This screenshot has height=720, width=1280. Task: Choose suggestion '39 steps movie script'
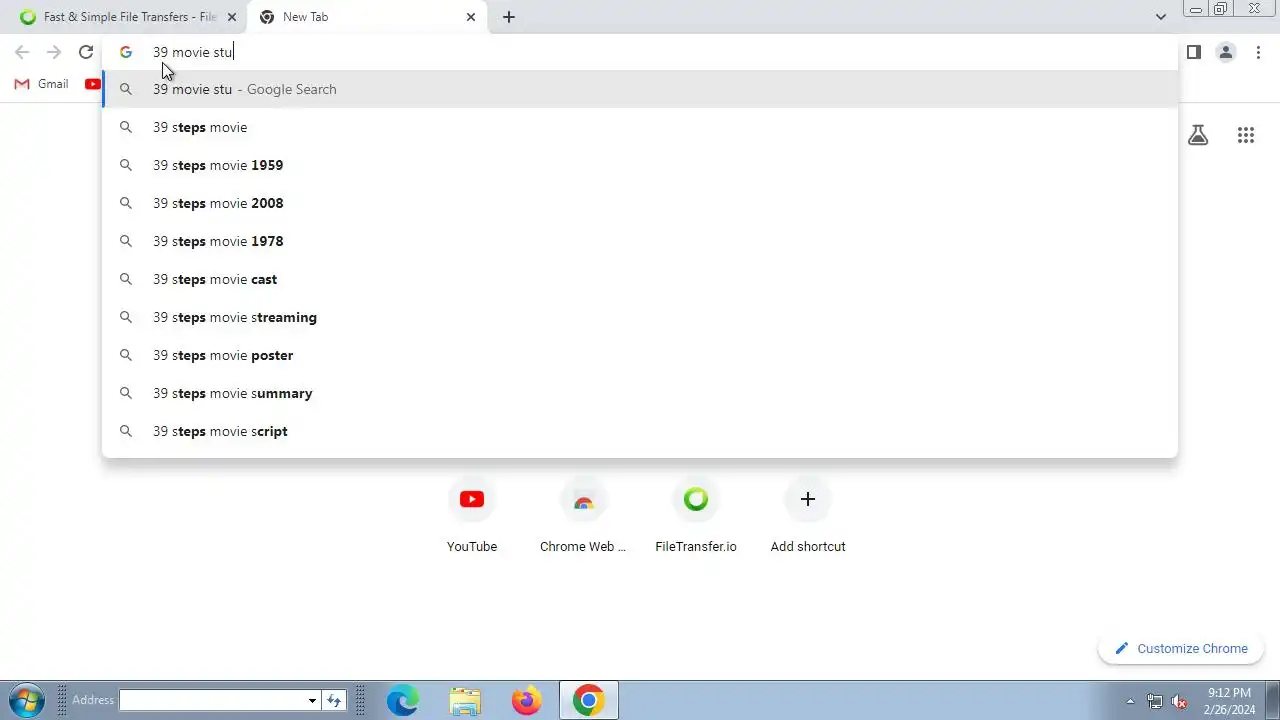(x=640, y=431)
